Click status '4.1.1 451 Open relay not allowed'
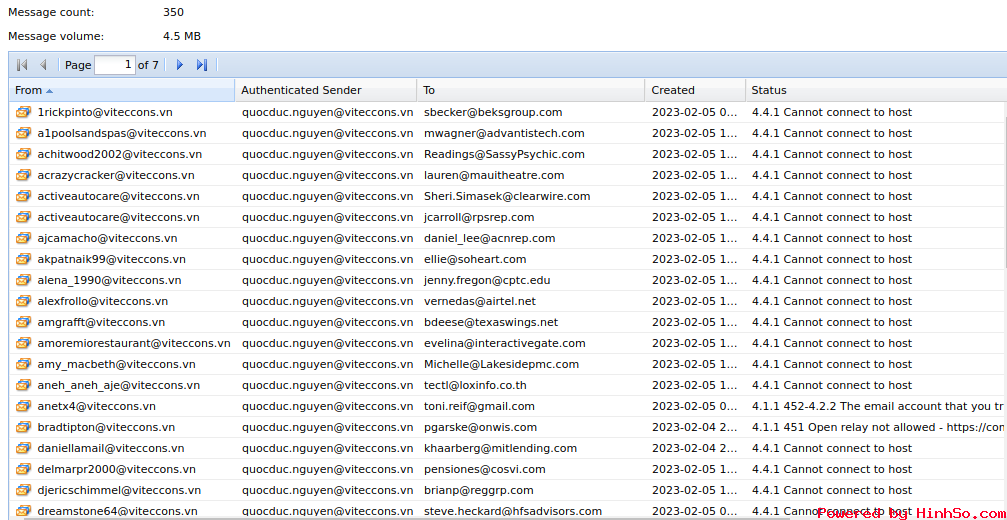The image size is (1007, 520). coord(879,428)
